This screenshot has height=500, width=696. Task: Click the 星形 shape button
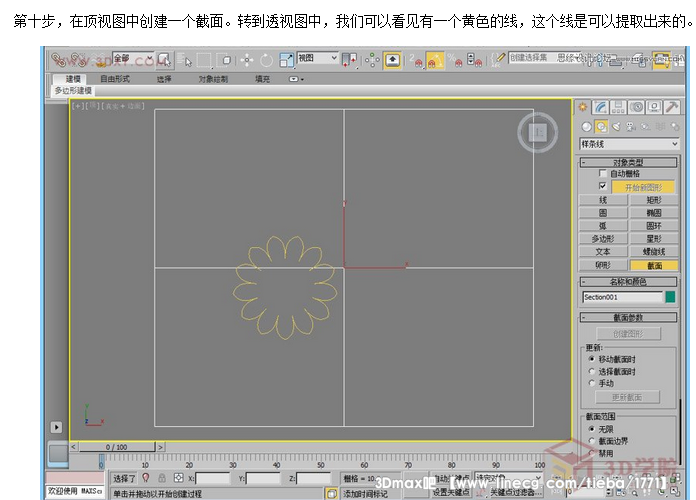coord(653,239)
